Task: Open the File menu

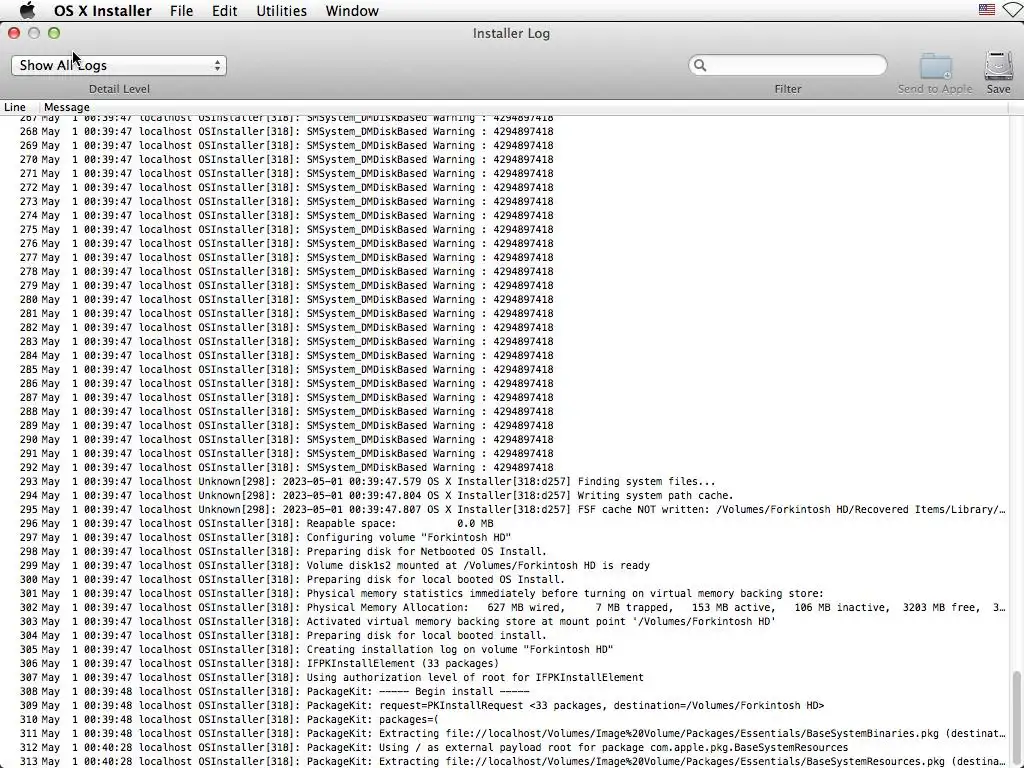Action: coord(181,10)
